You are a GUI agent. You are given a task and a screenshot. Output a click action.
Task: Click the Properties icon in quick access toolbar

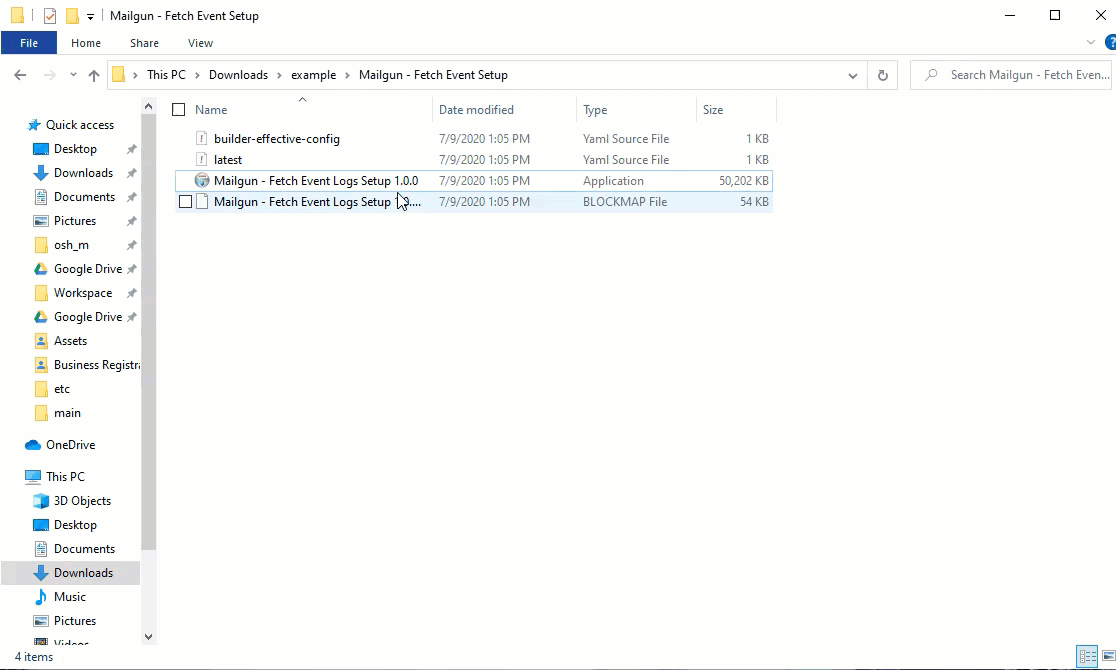click(x=50, y=16)
